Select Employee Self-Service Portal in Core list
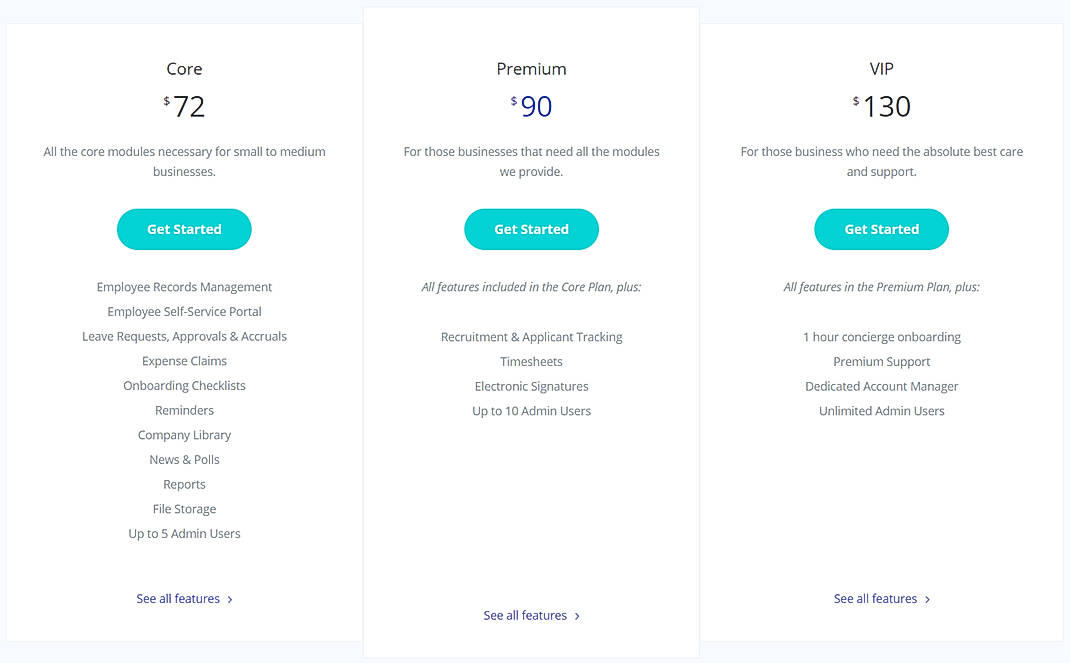Screen dimensions: 1070x663 184,311
